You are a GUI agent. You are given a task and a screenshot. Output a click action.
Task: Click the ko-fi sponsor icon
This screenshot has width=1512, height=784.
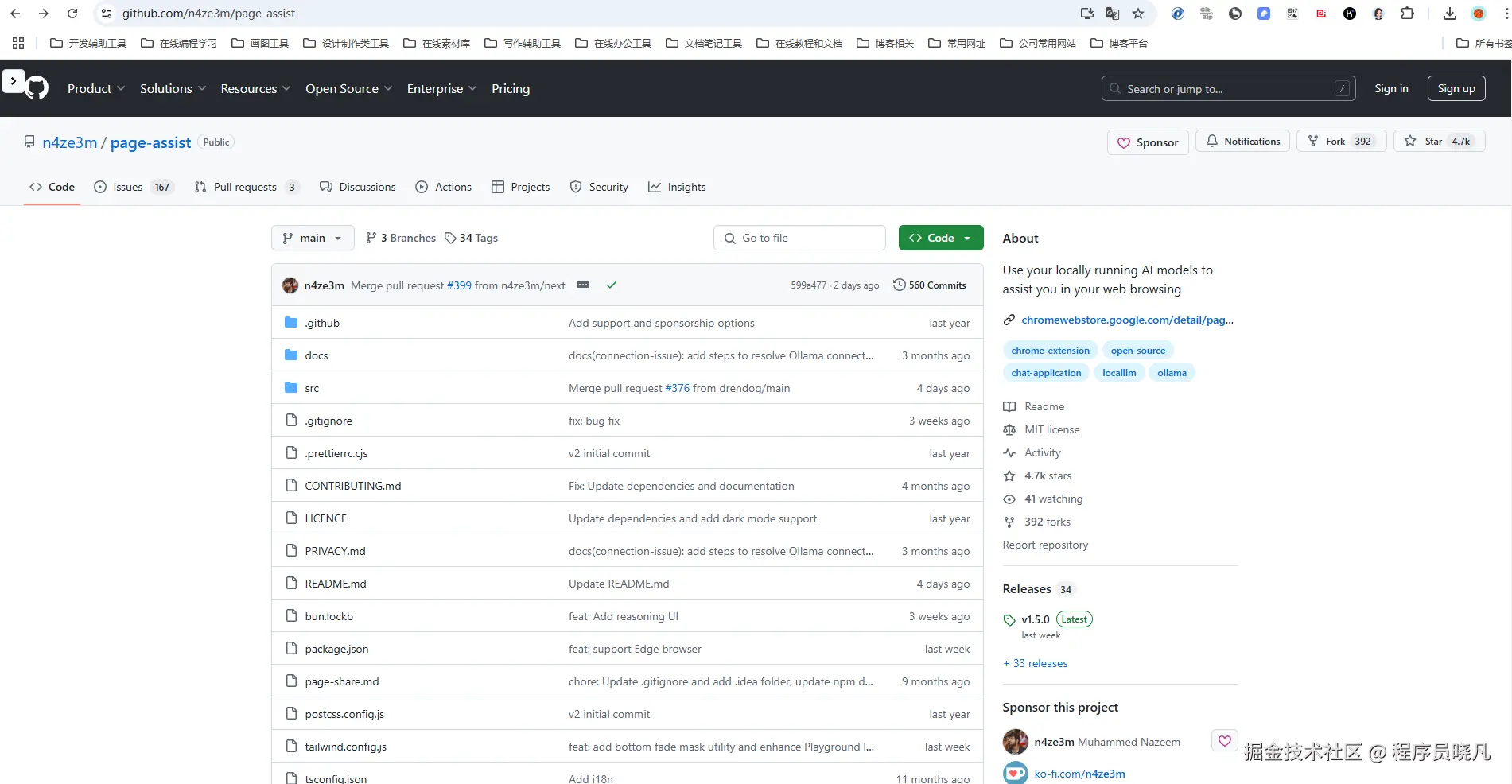[1016, 774]
